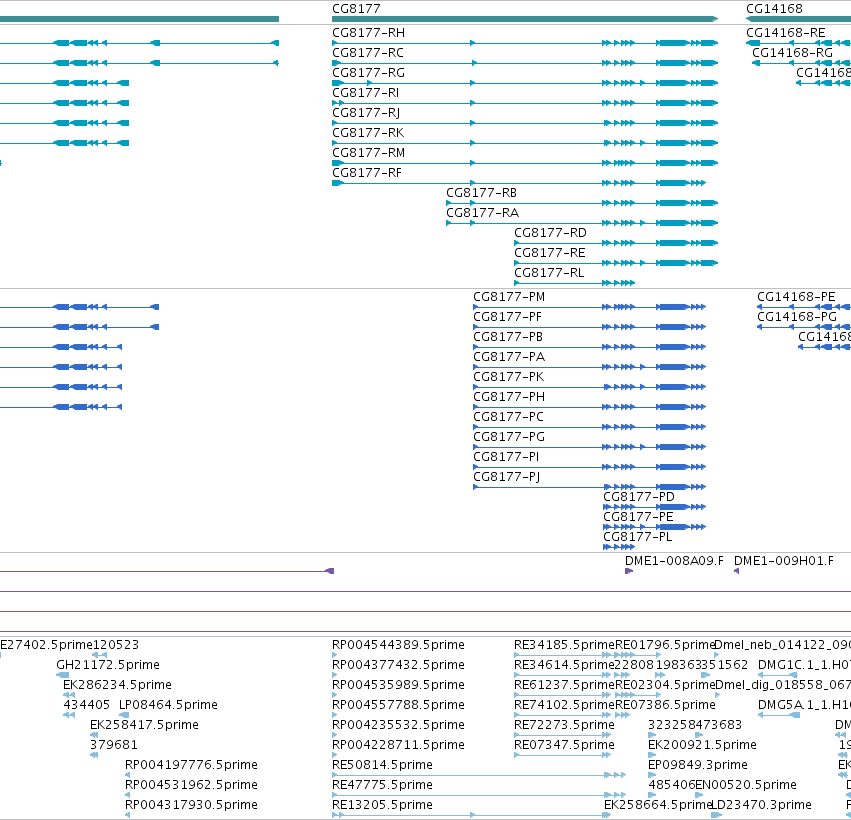Choose protein CG8177-PC
This screenshot has height=820, width=851.
point(509,417)
